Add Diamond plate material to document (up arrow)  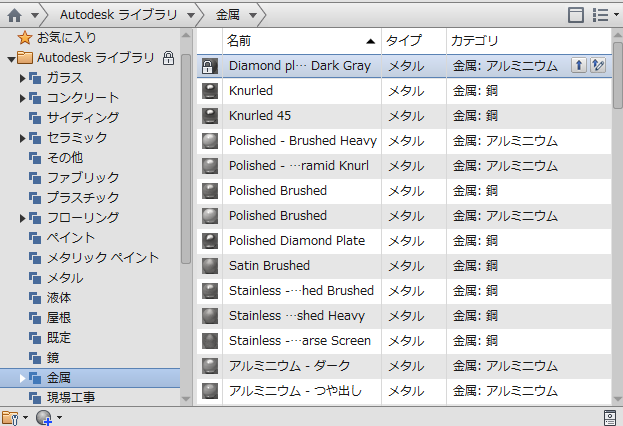[579, 65]
